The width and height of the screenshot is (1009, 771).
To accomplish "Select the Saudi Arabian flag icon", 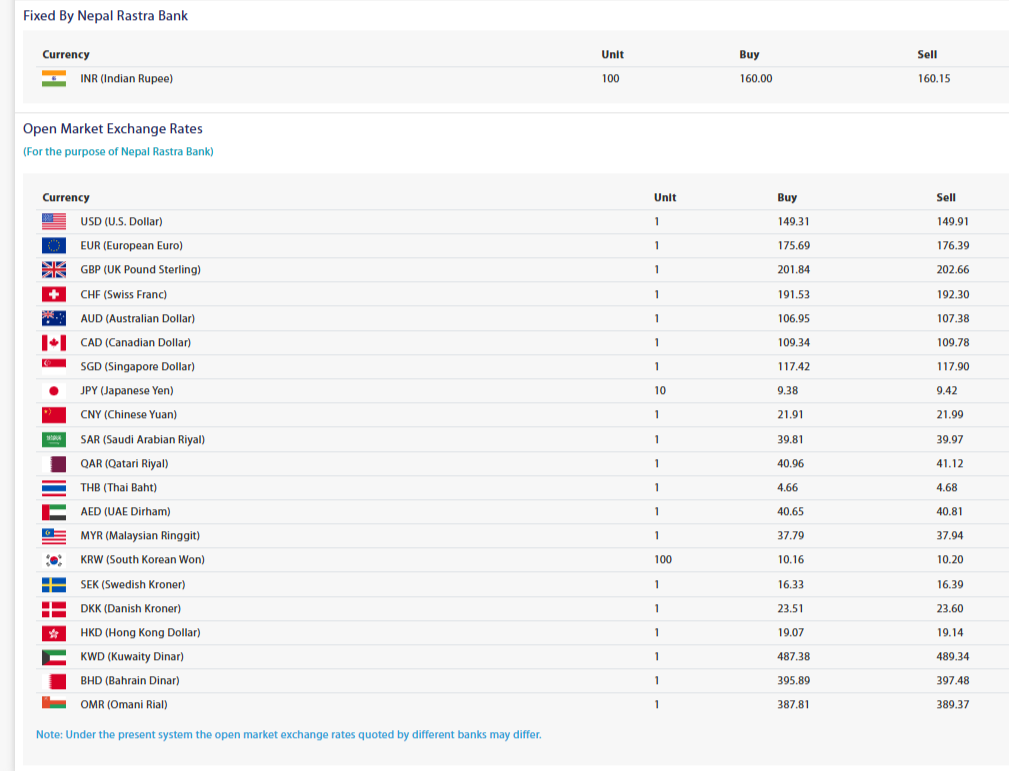I will click(x=54, y=439).
